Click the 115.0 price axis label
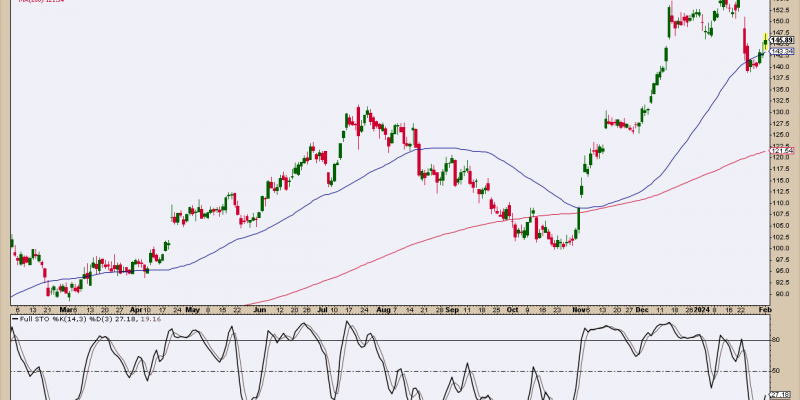Image resolution: width=800 pixels, height=400 pixels. tap(779, 180)
